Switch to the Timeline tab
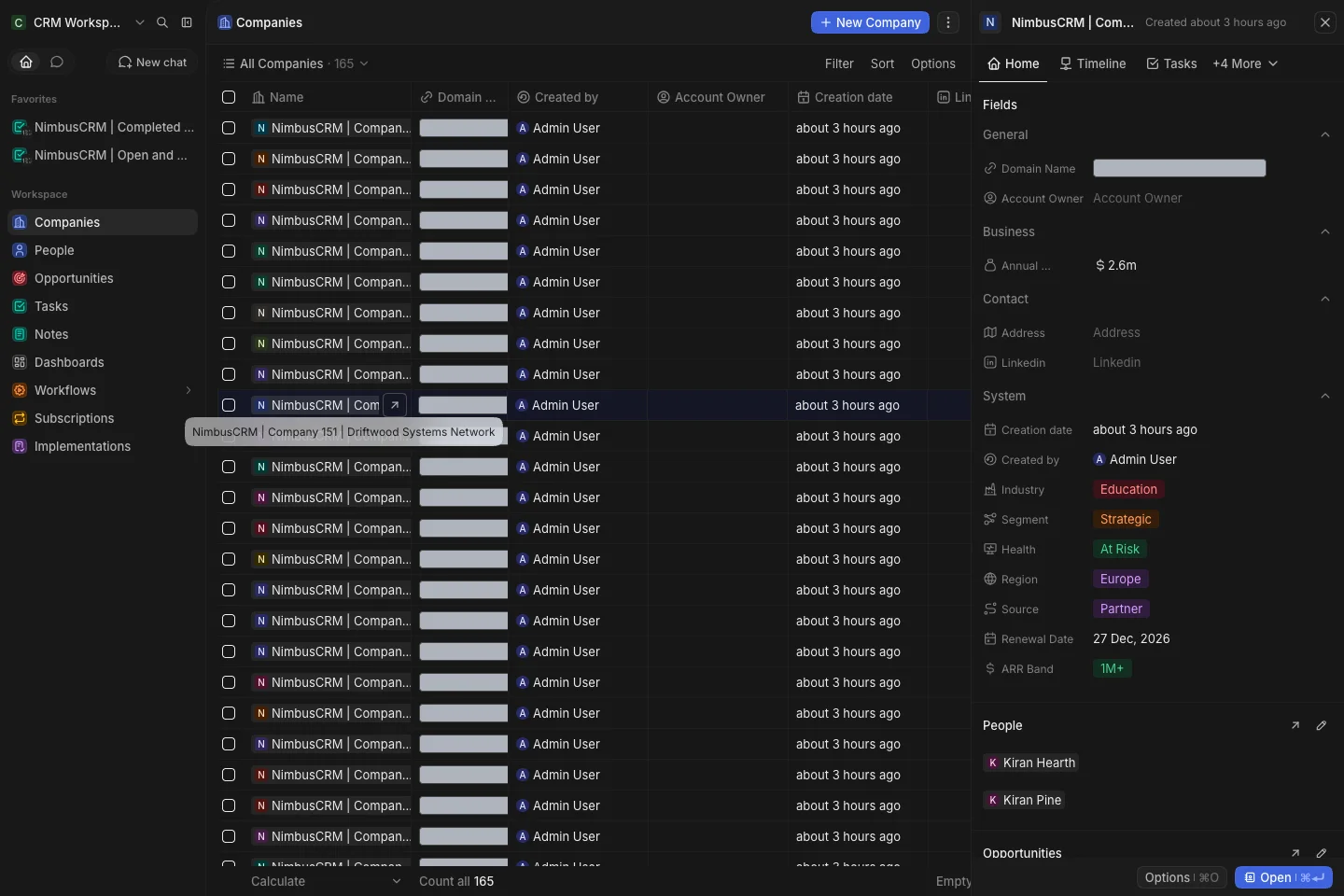This screenshot has width=1344, height=896. [1093, 63]
